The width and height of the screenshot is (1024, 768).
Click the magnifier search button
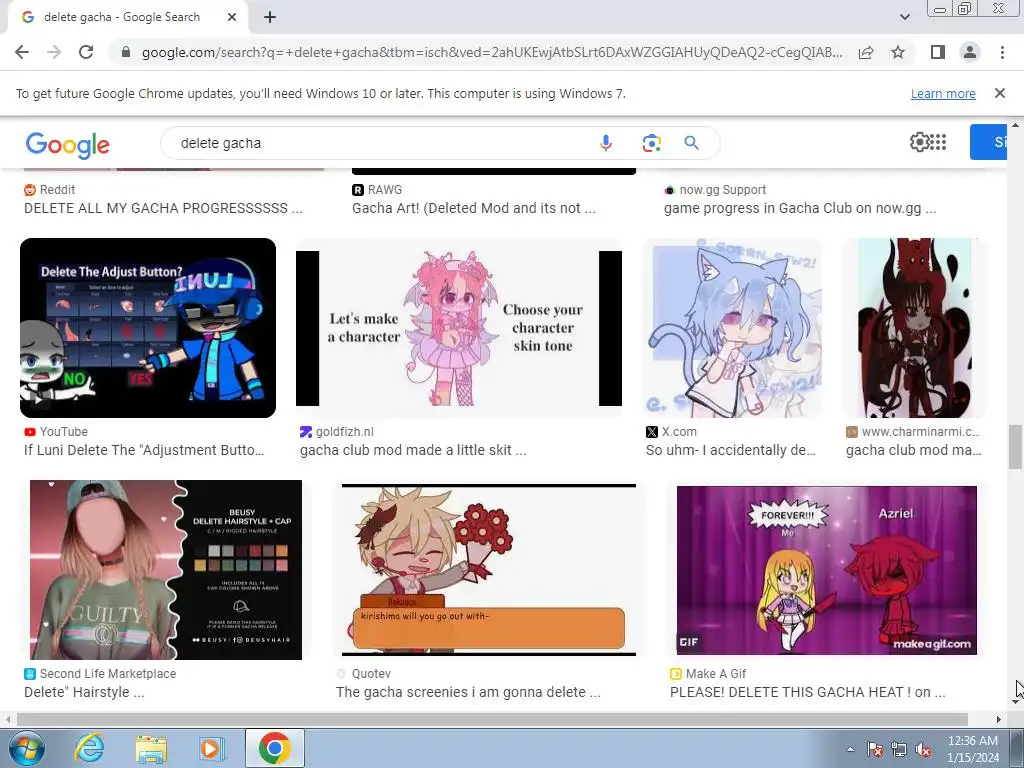[x=692, y=143]
